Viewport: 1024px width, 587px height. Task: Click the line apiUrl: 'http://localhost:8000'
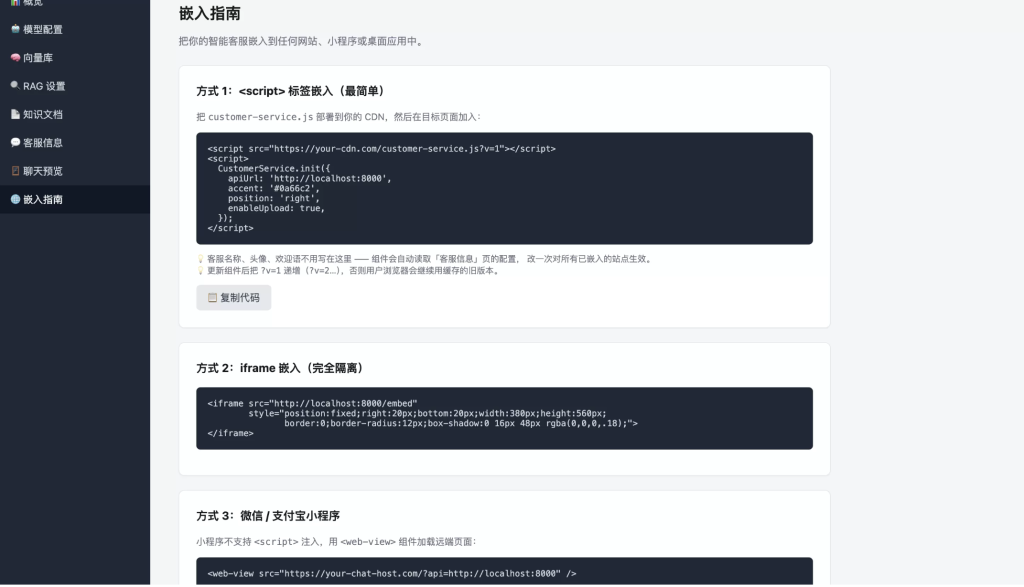[310, 178]
